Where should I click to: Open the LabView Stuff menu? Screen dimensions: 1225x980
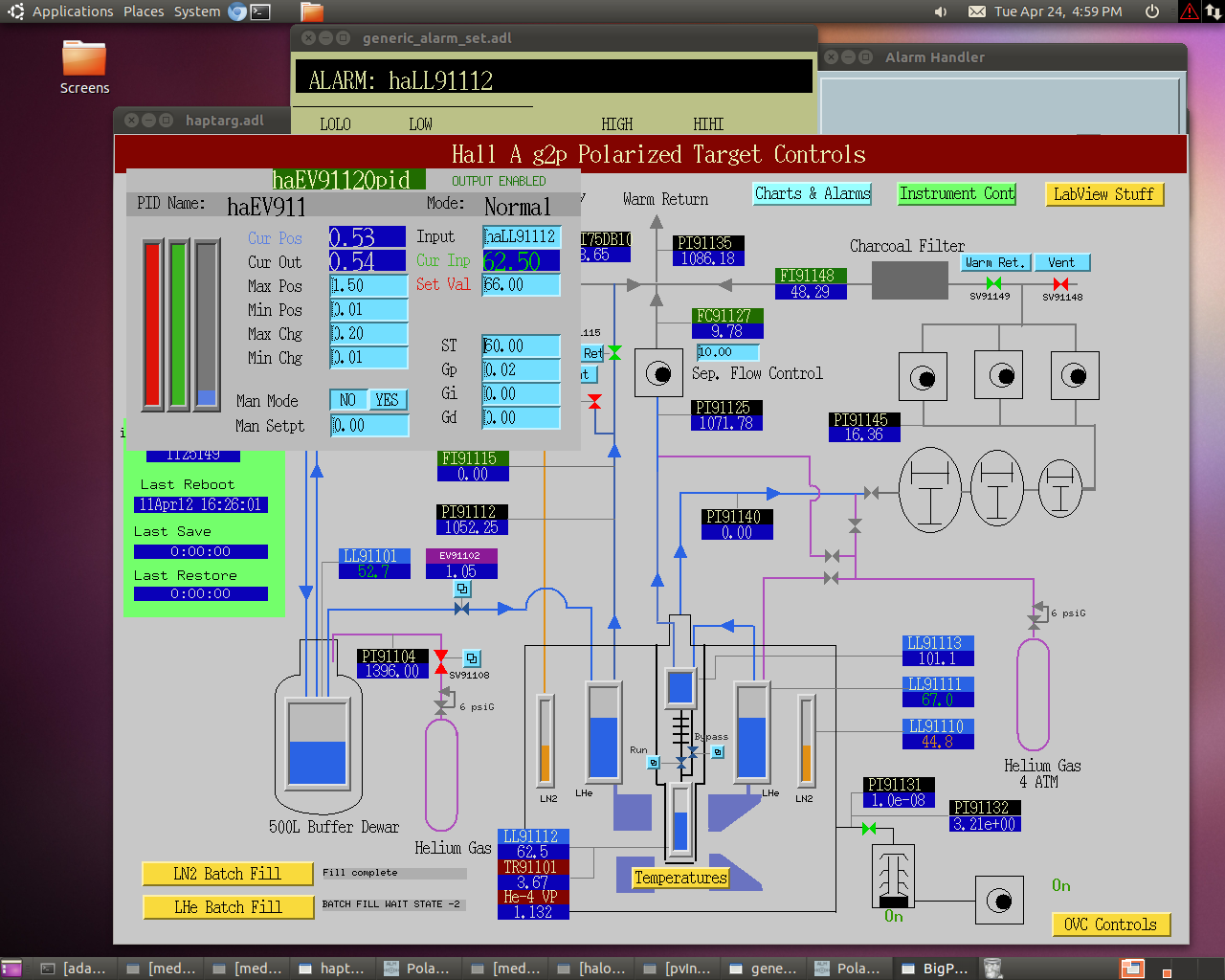pos(1104,194)
